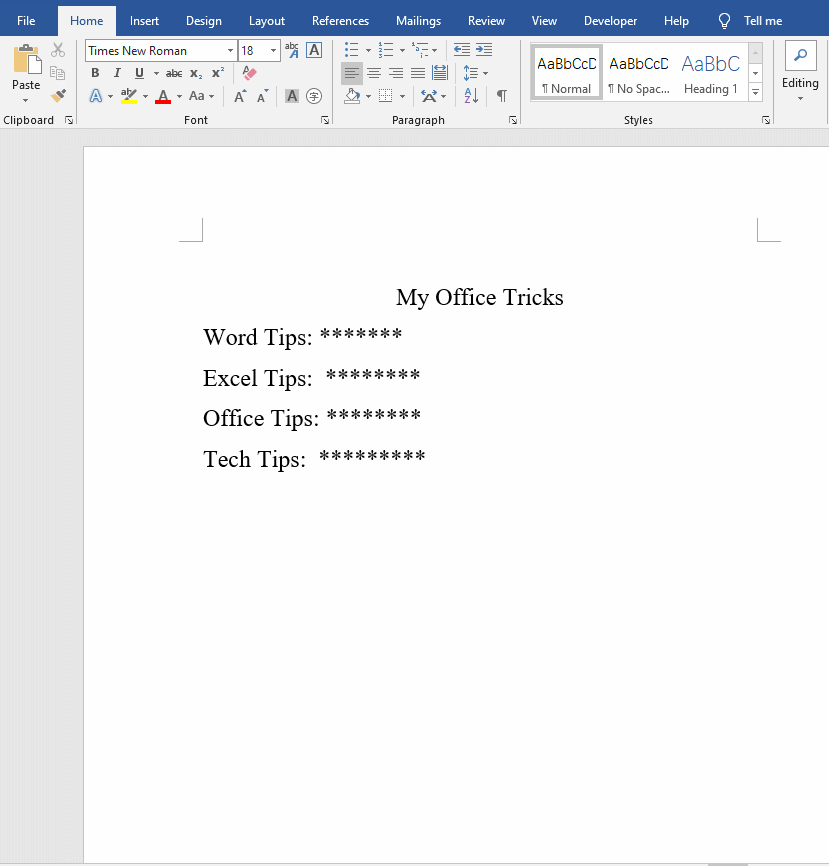829x866 pixels.
Task: Click the Distributed alignment icon
Action: [x=440, y=73]
